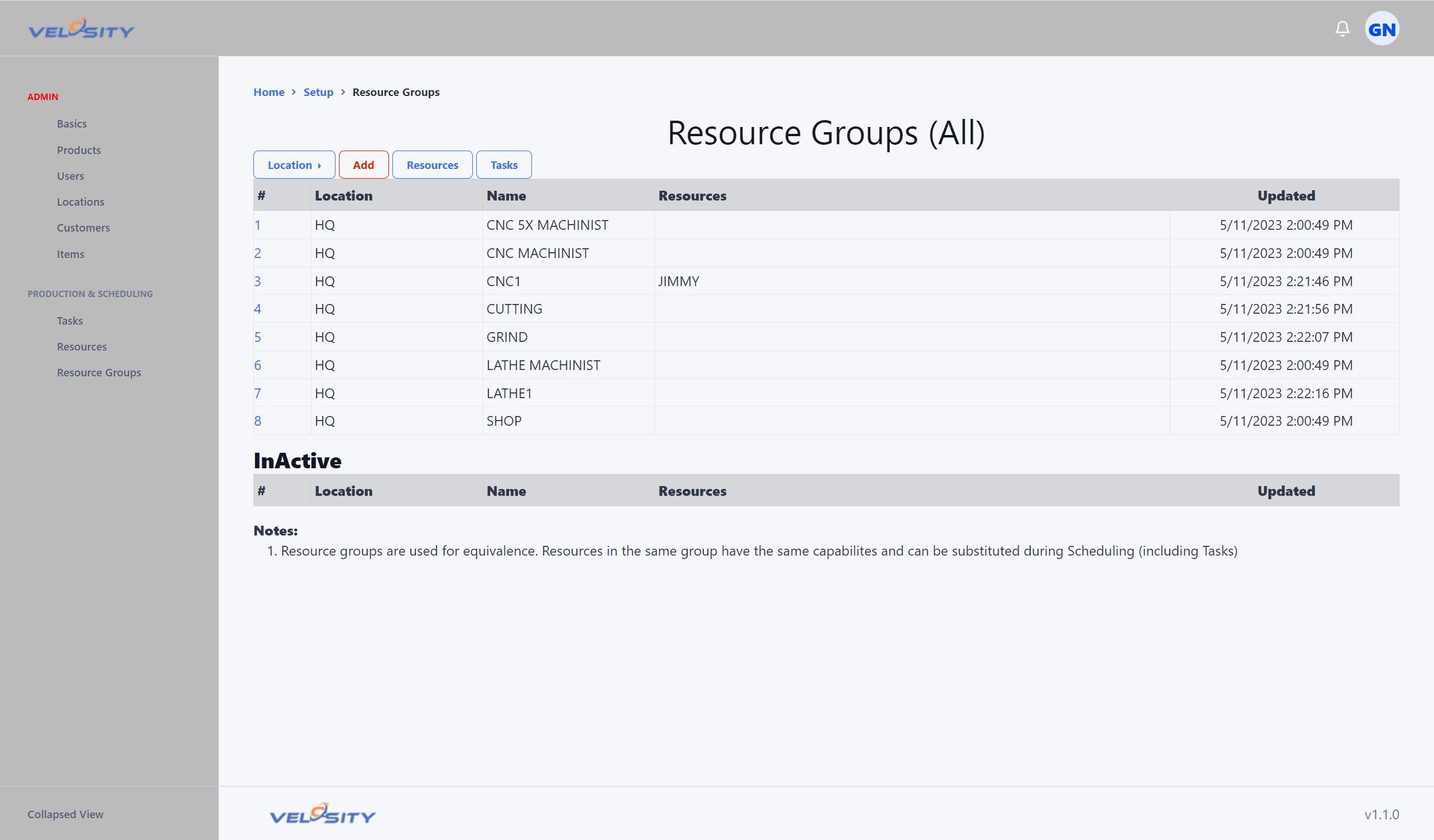The width and height of the screenshot is (1434, 840).
Task: Click the HQ location cell for SHOP
Action: 397,421
